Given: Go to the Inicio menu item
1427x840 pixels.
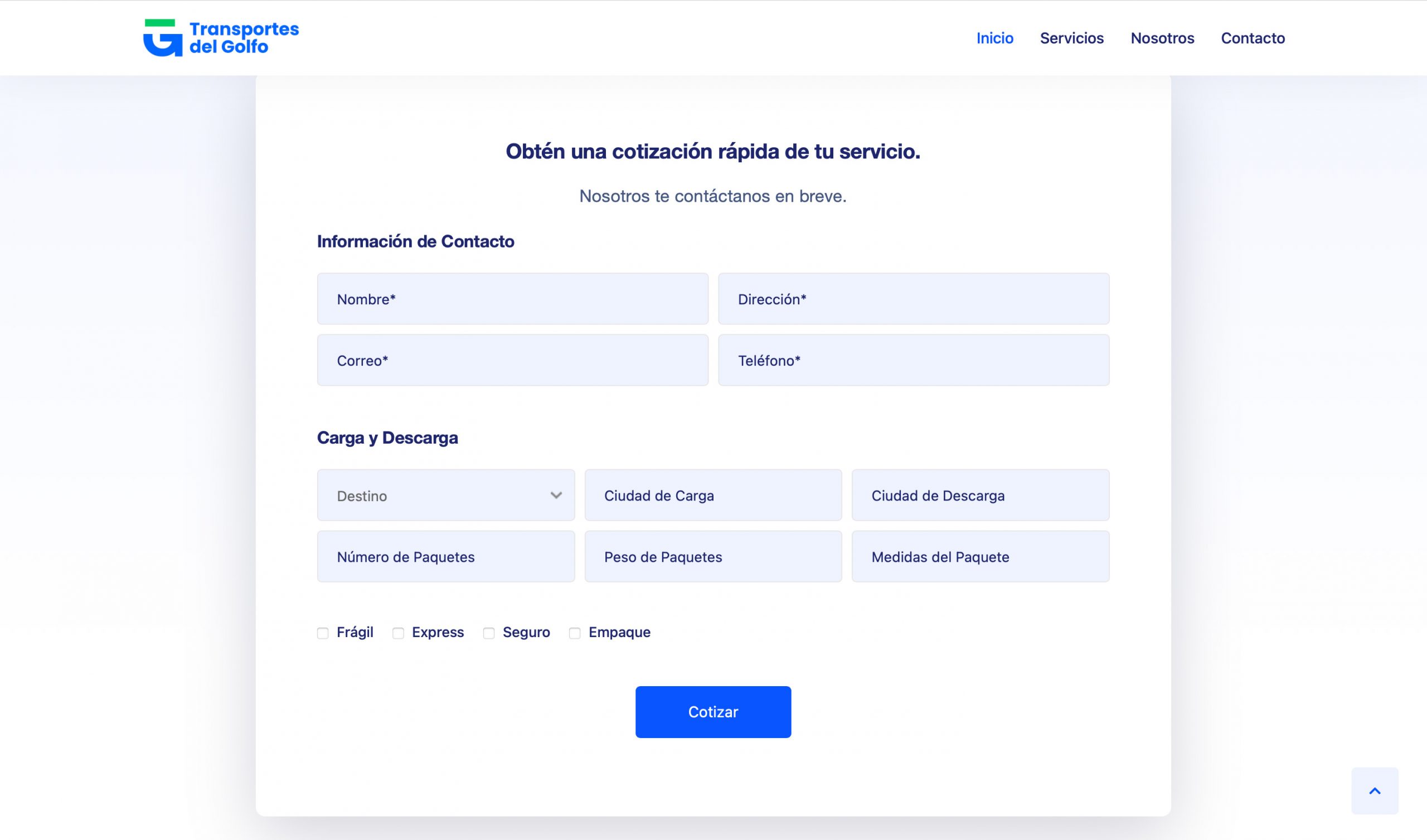Looking at the screenshot, I should point(994,38).
